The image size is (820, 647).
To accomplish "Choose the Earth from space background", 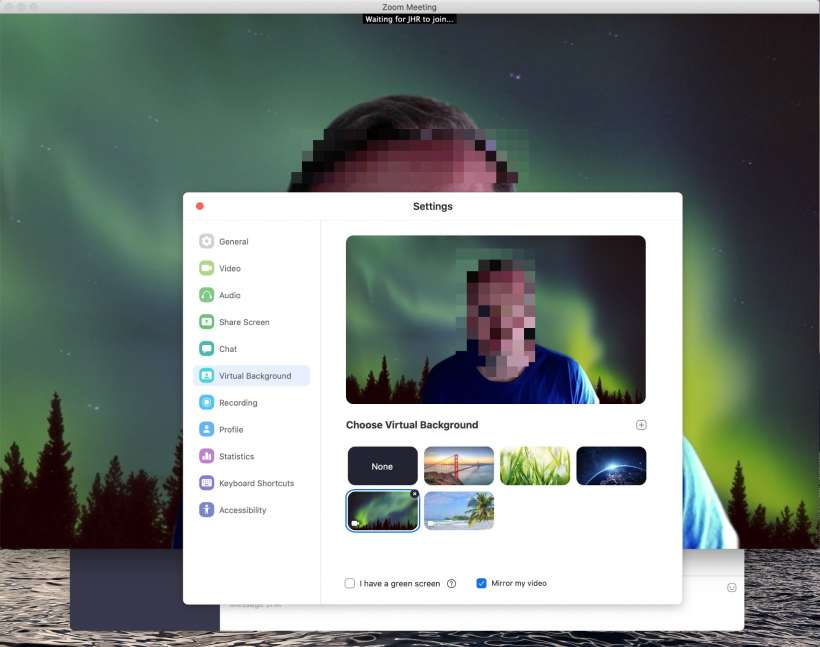I will click(x=611, y=466).
